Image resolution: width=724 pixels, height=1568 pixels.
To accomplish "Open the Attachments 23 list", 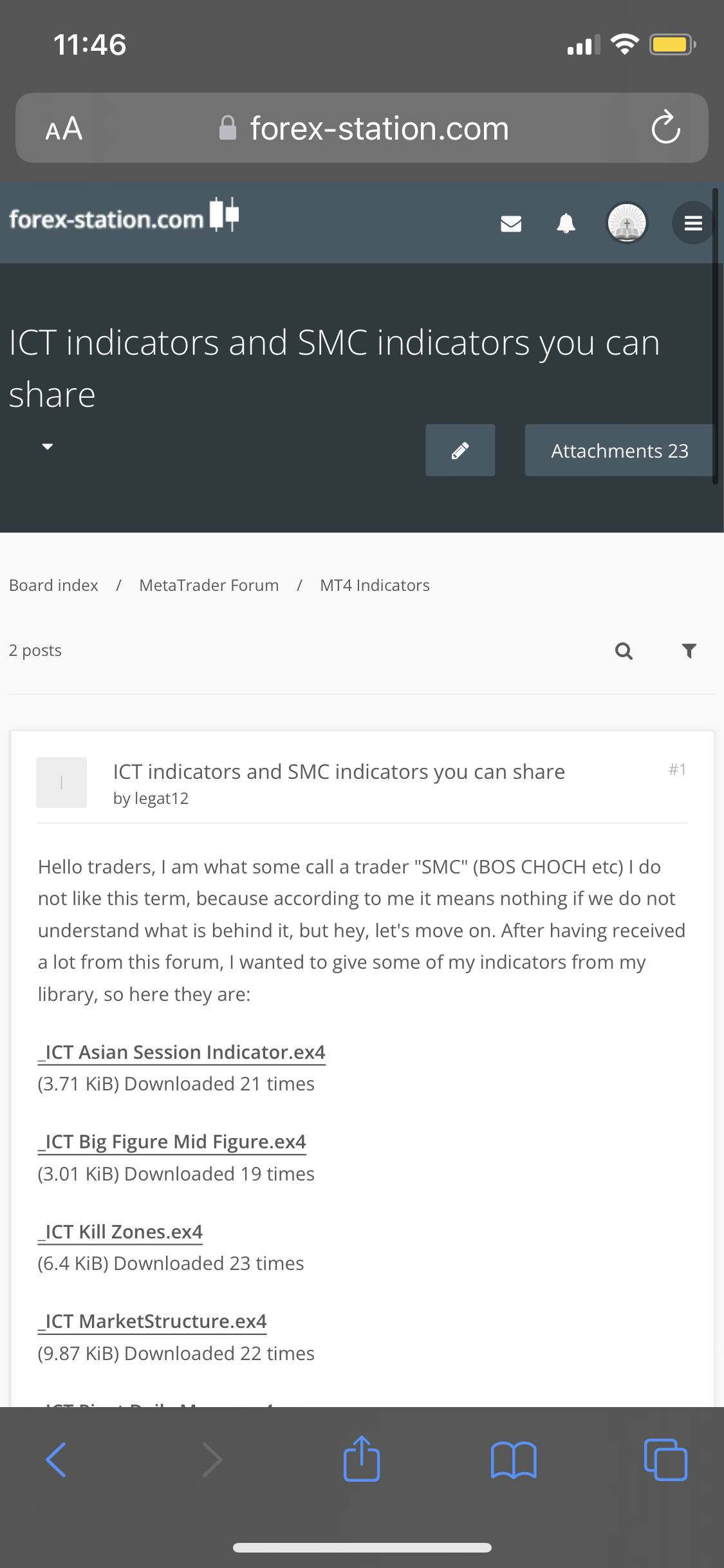I will [x=619, y=451].
